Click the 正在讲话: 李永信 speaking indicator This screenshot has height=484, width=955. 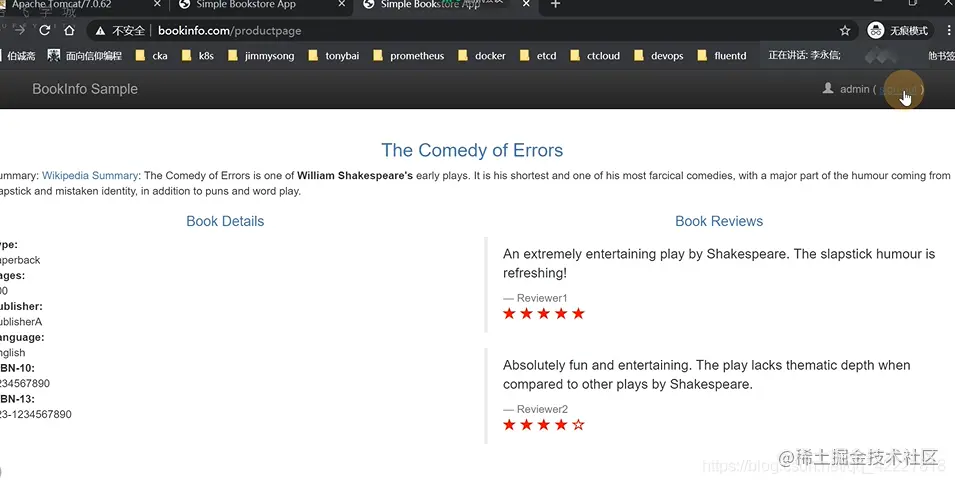(804, 55)
